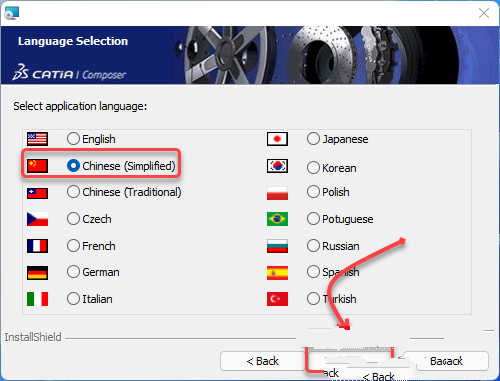The width and height of the screenshot is (500, 381).
Task: Click the Russia flag icon
Action: point(277,246)
